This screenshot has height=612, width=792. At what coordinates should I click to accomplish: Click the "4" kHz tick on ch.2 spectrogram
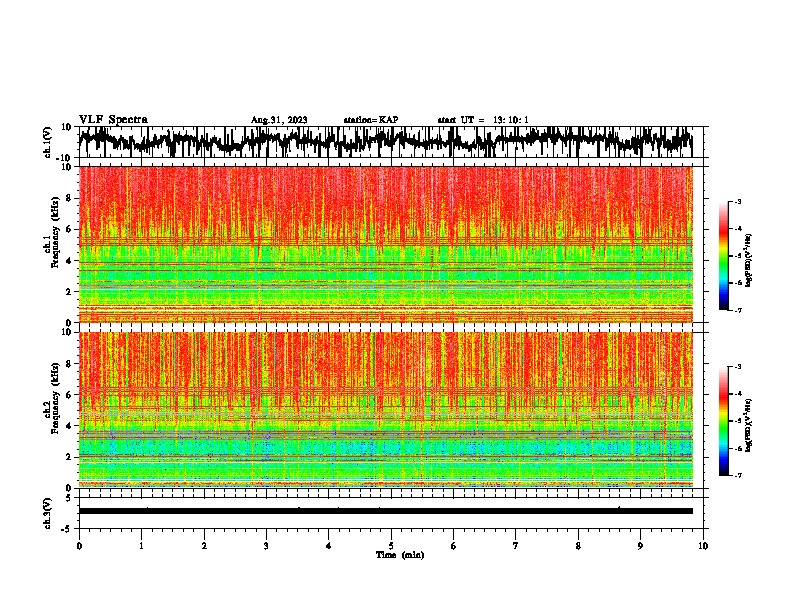point(70,426)
